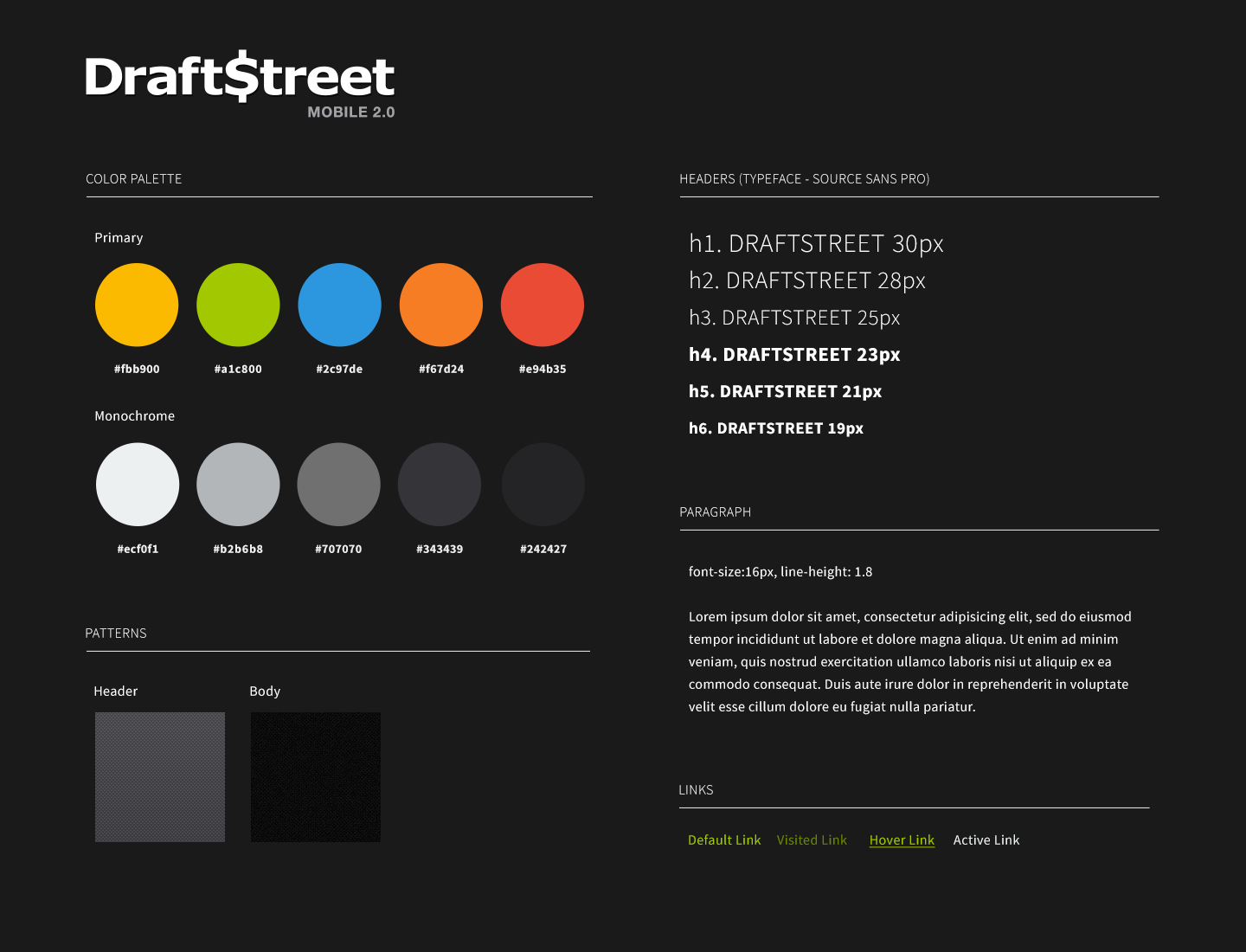Click the Active Link
The image size is (1246, 952).
(x=986, y=840)
